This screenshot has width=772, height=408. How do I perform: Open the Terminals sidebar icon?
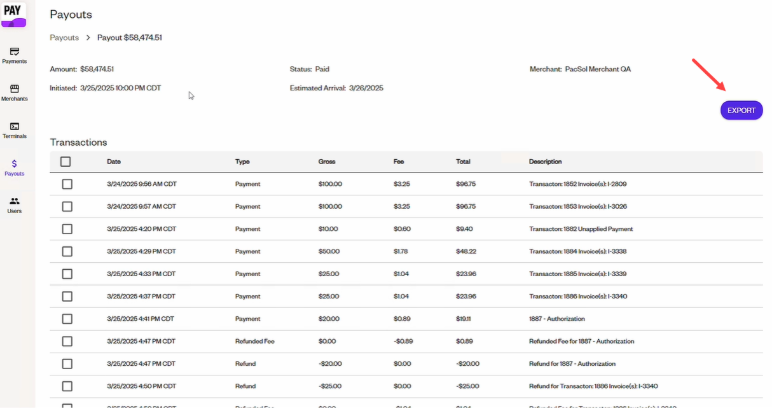pyautogui.click(x=14, y=126)
